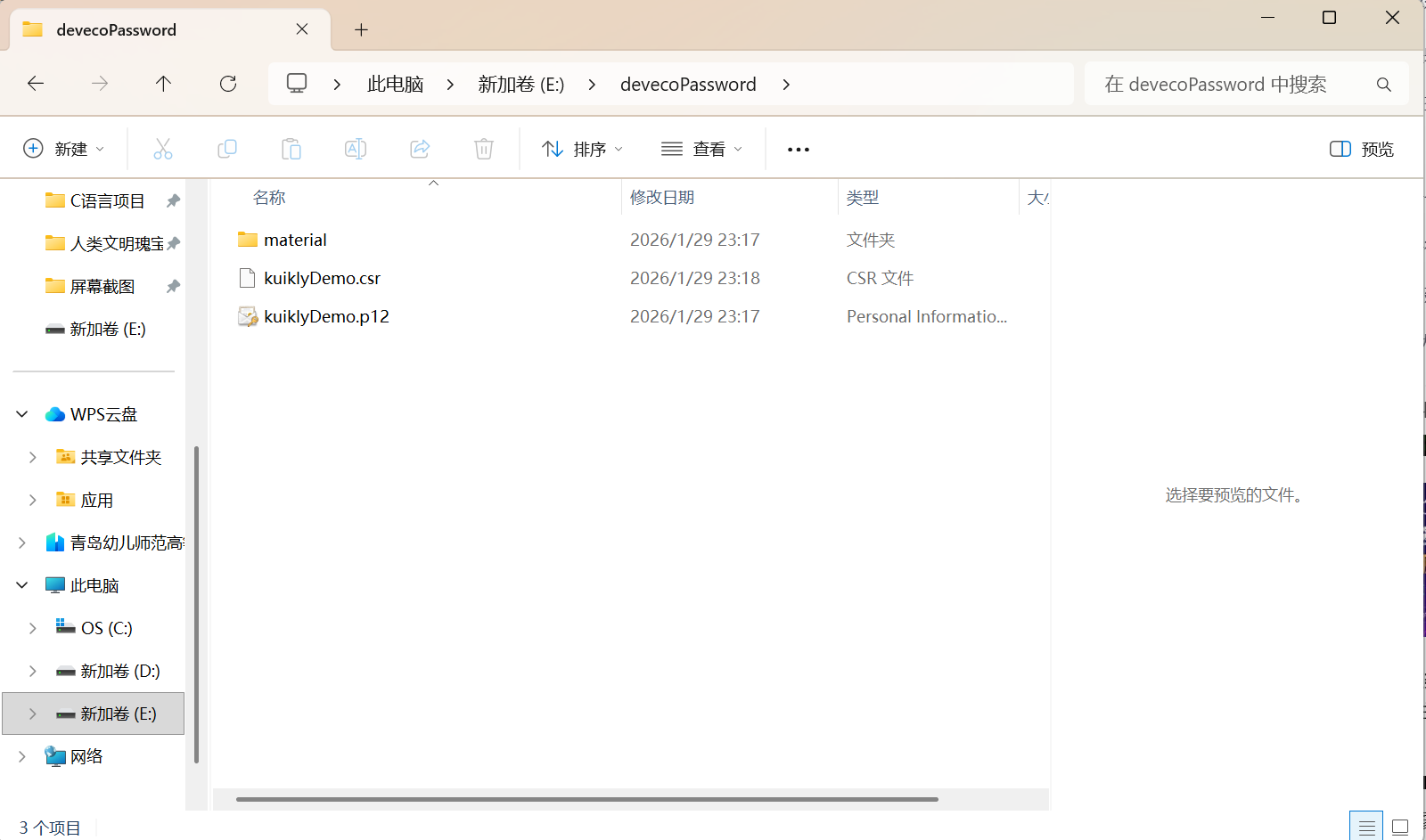Screen dimensions: 1426x840
Task: Click the 文件夹 type cell for material
Action: pyautogui.click(x=871, y=240)
